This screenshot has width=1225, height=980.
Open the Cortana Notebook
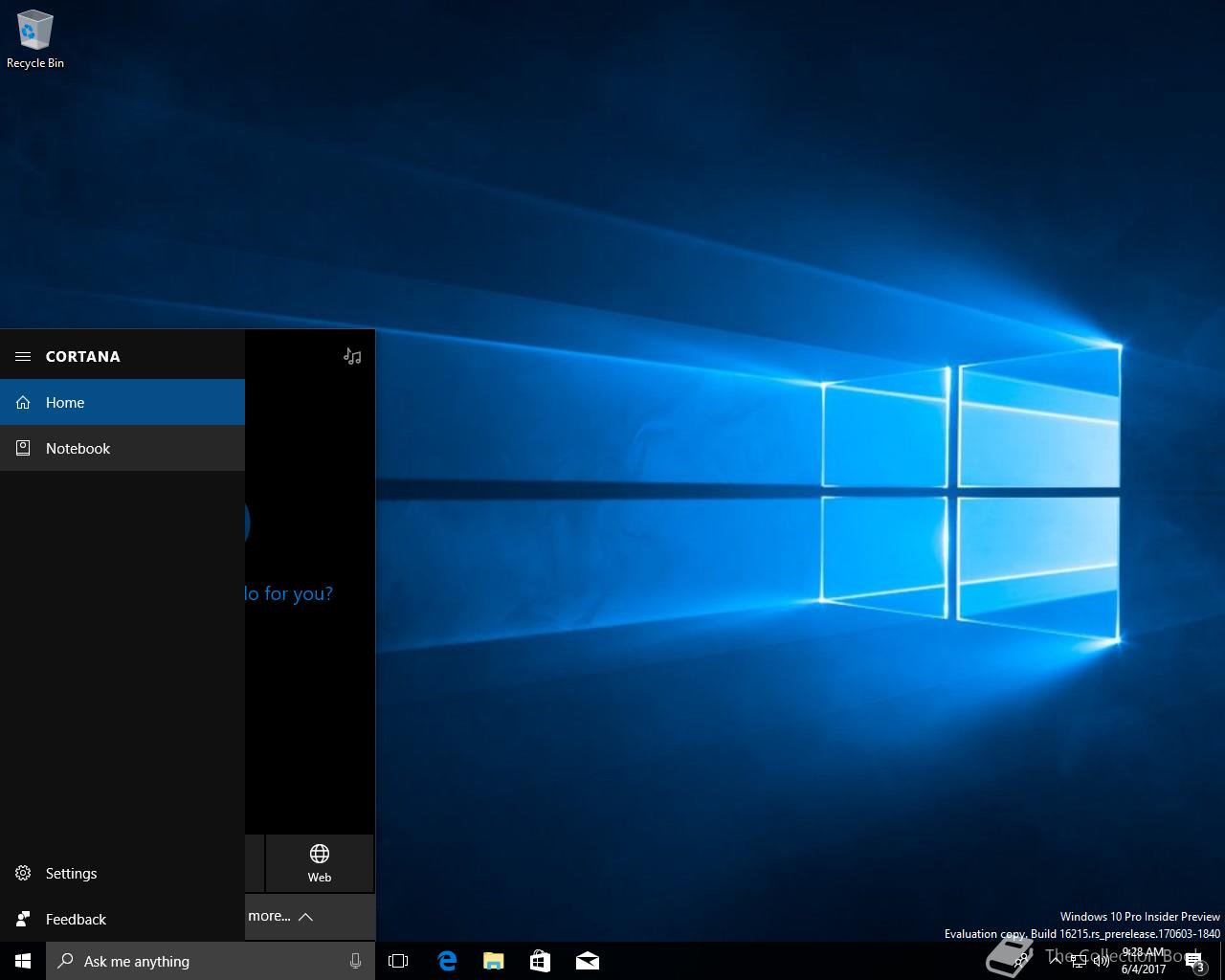[x=122, y=448]
